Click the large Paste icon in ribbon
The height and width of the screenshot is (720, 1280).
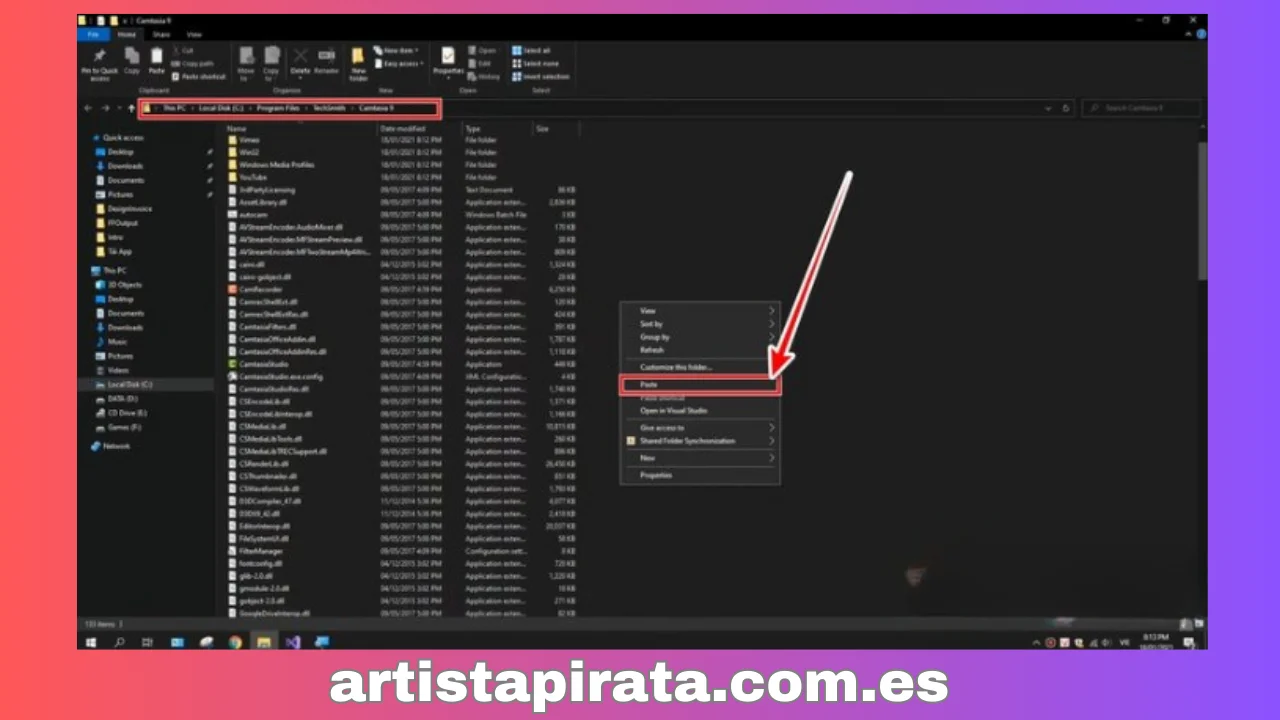[157, 62]
